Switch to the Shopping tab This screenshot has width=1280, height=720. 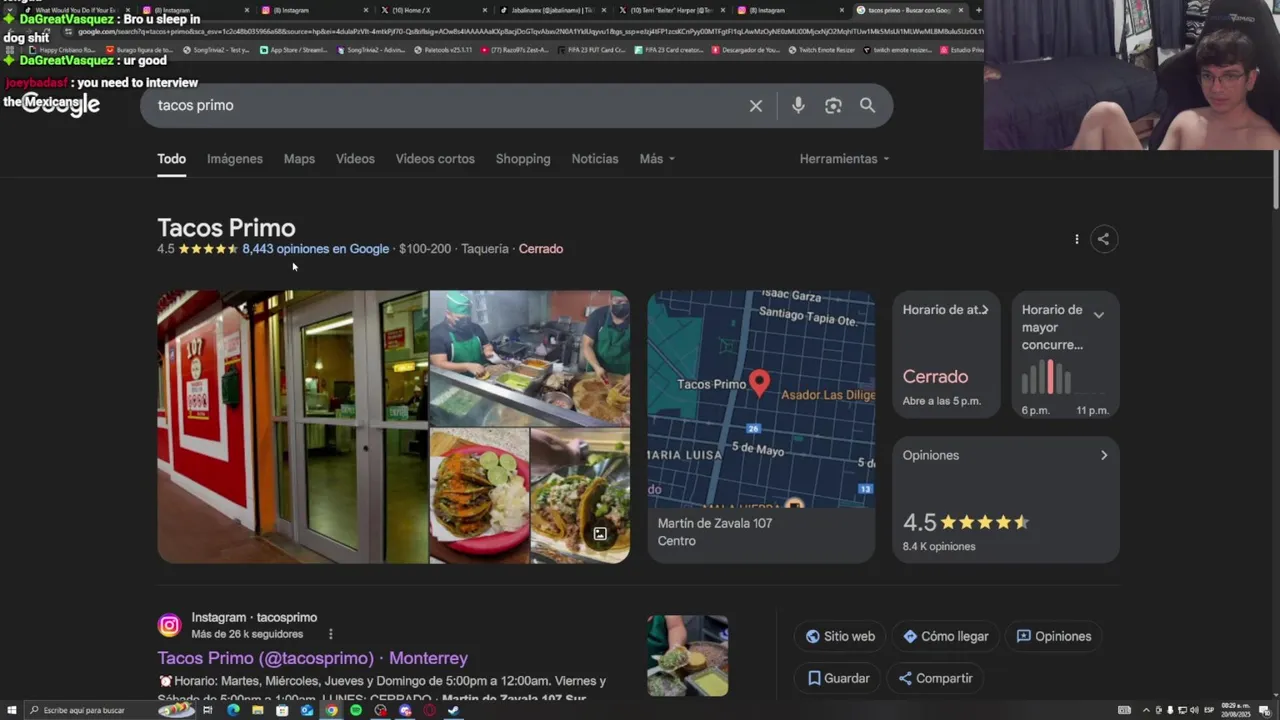tap(523, 159)
